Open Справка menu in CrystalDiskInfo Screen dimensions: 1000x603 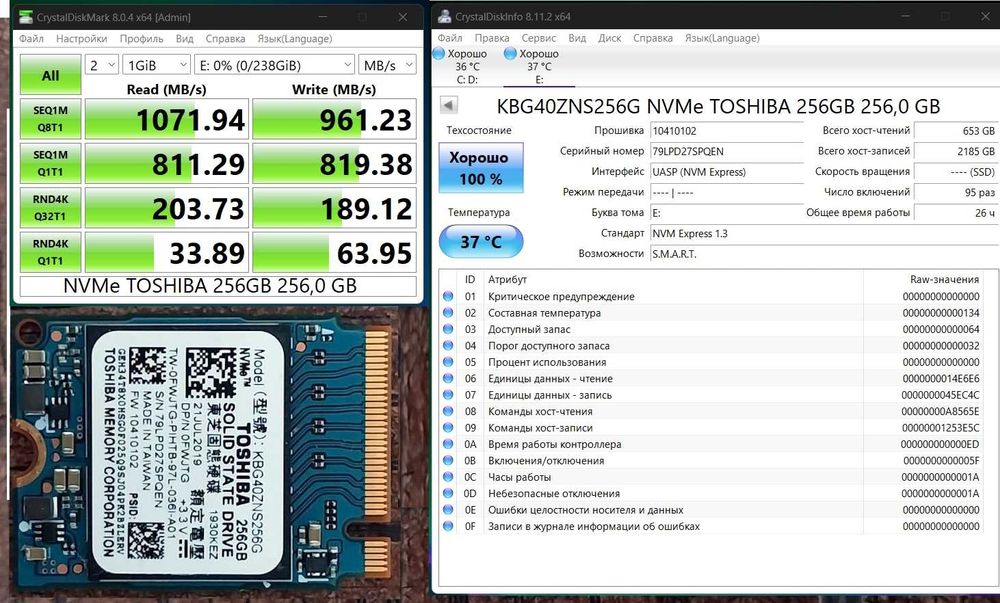[653, 38]
